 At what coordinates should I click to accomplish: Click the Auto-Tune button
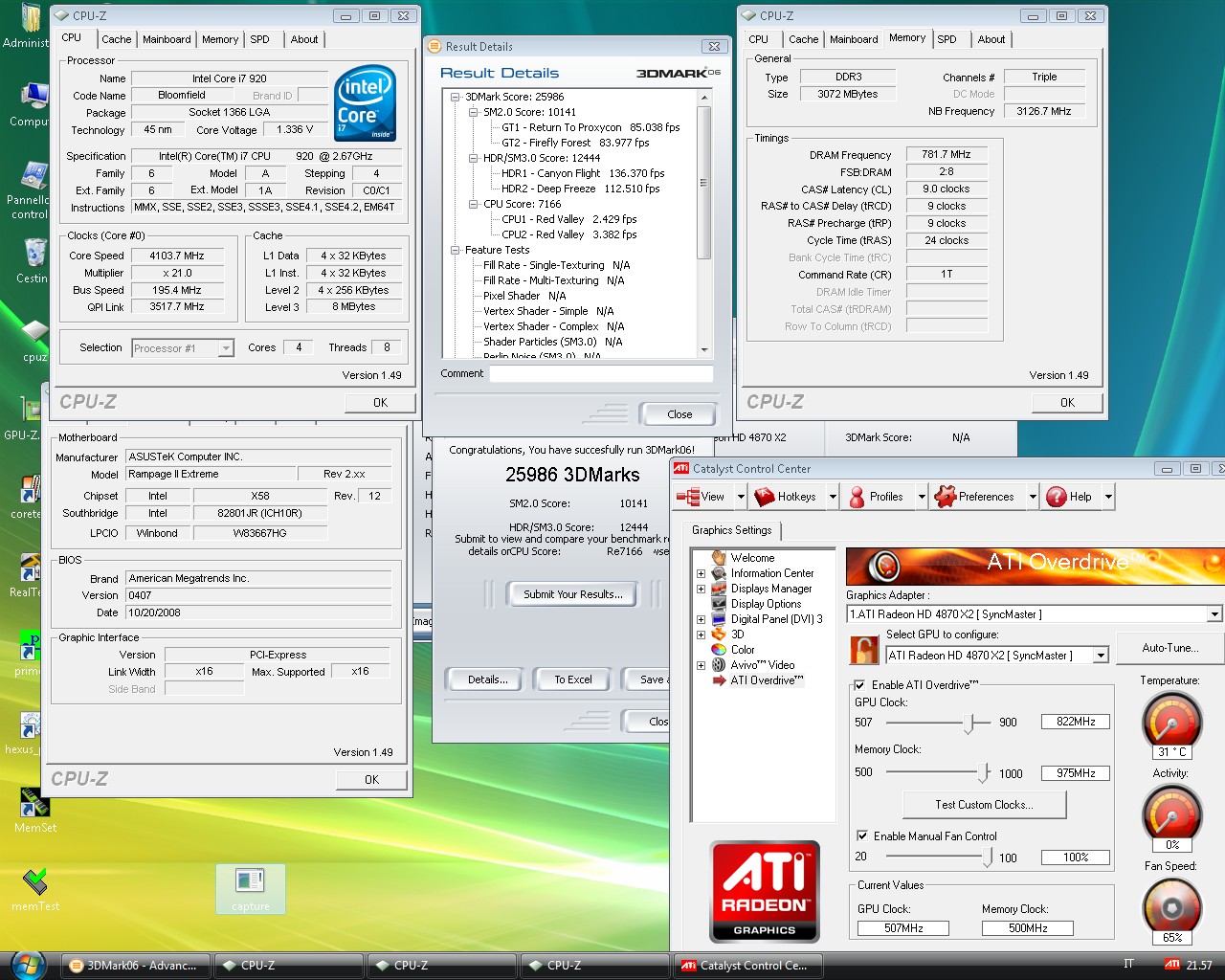click(x=1169, y=648)
